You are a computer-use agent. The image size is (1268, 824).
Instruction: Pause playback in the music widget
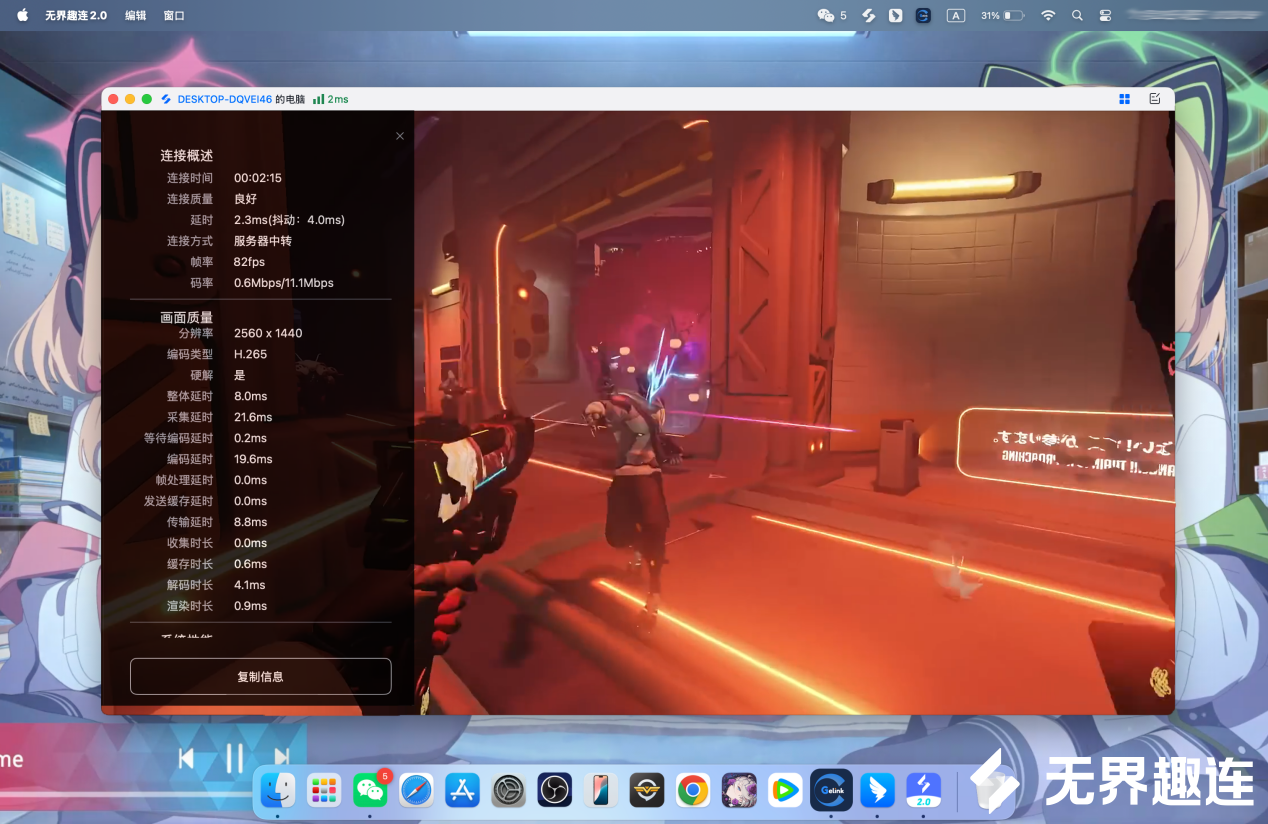pos(234,758)
